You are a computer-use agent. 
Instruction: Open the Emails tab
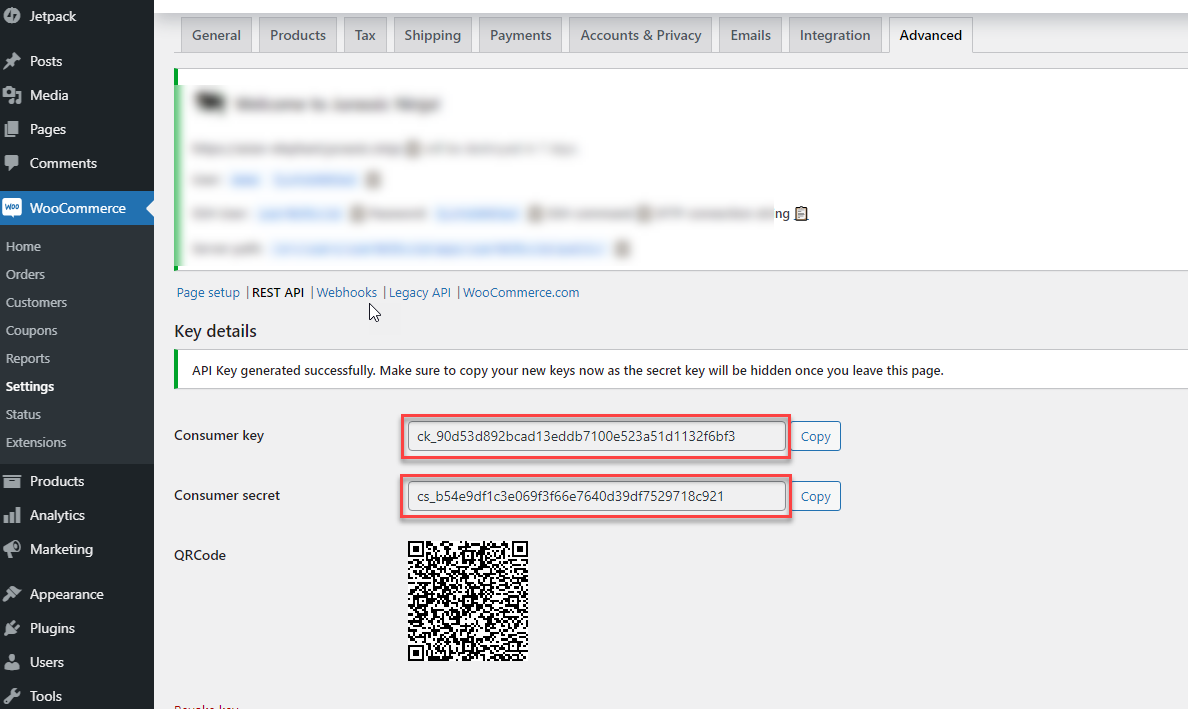pyautogui.click(x=751, y=35)
